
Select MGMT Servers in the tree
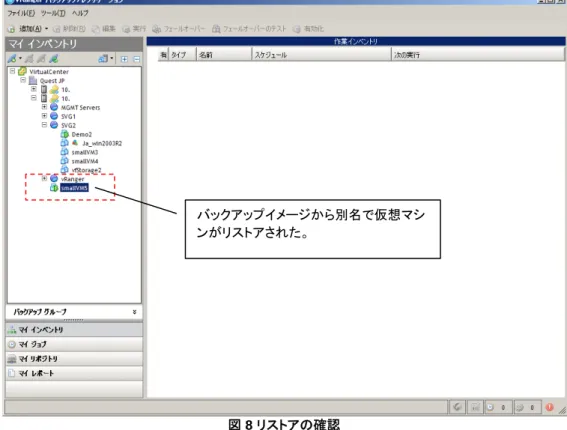coord(80,107)
